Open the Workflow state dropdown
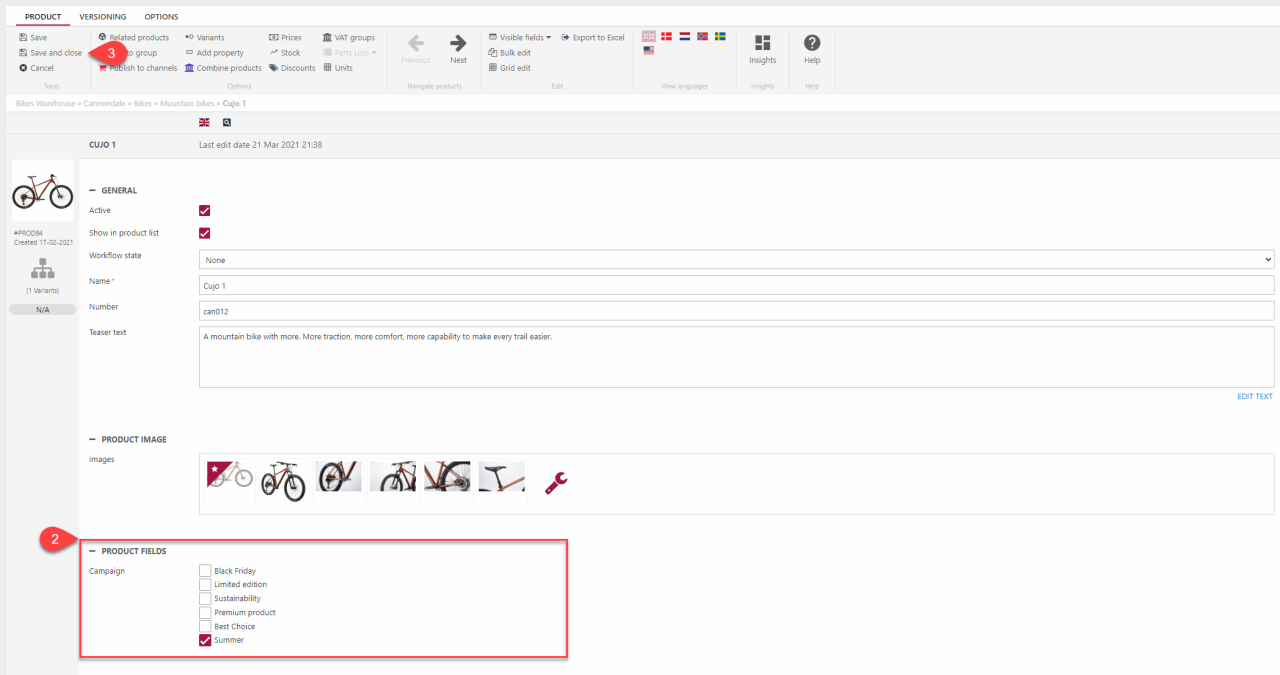Viewport: 1280px width, 675px height. point(736,260)
